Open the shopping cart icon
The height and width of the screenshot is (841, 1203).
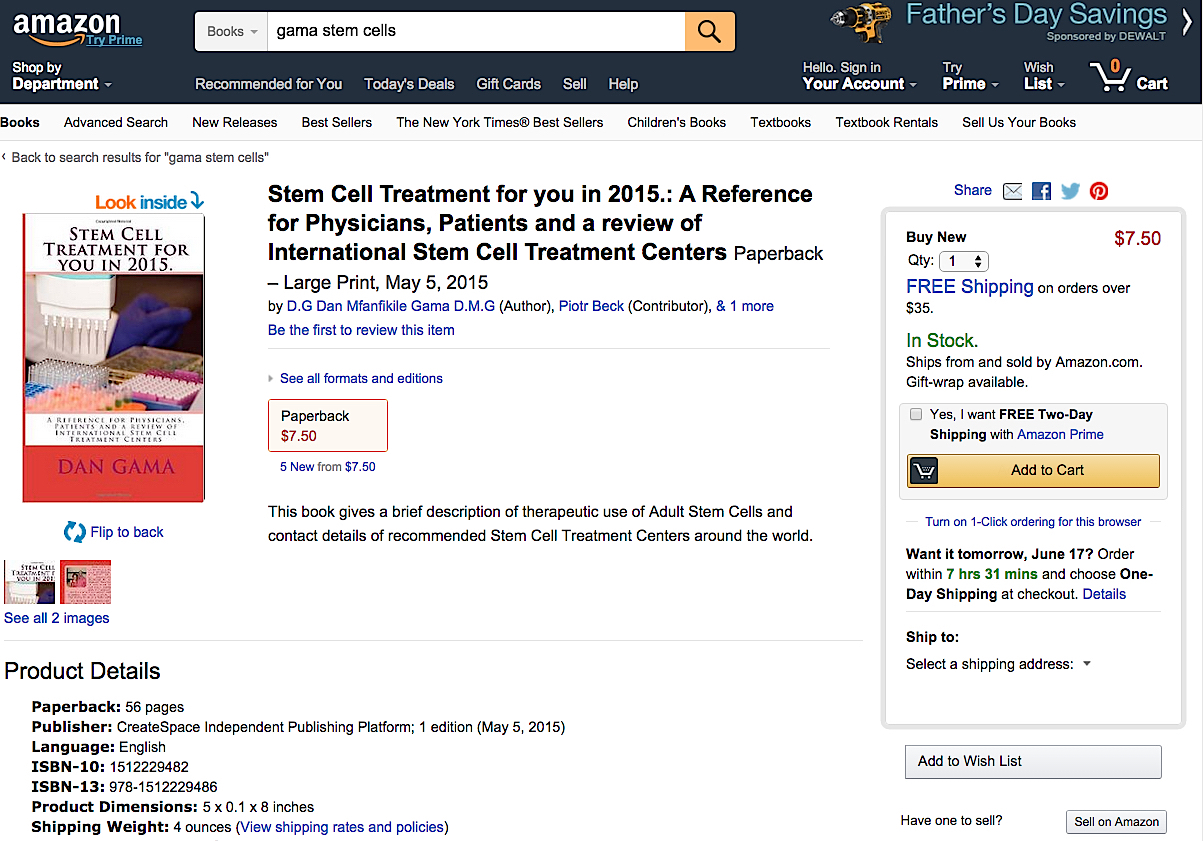[1112, 76]
